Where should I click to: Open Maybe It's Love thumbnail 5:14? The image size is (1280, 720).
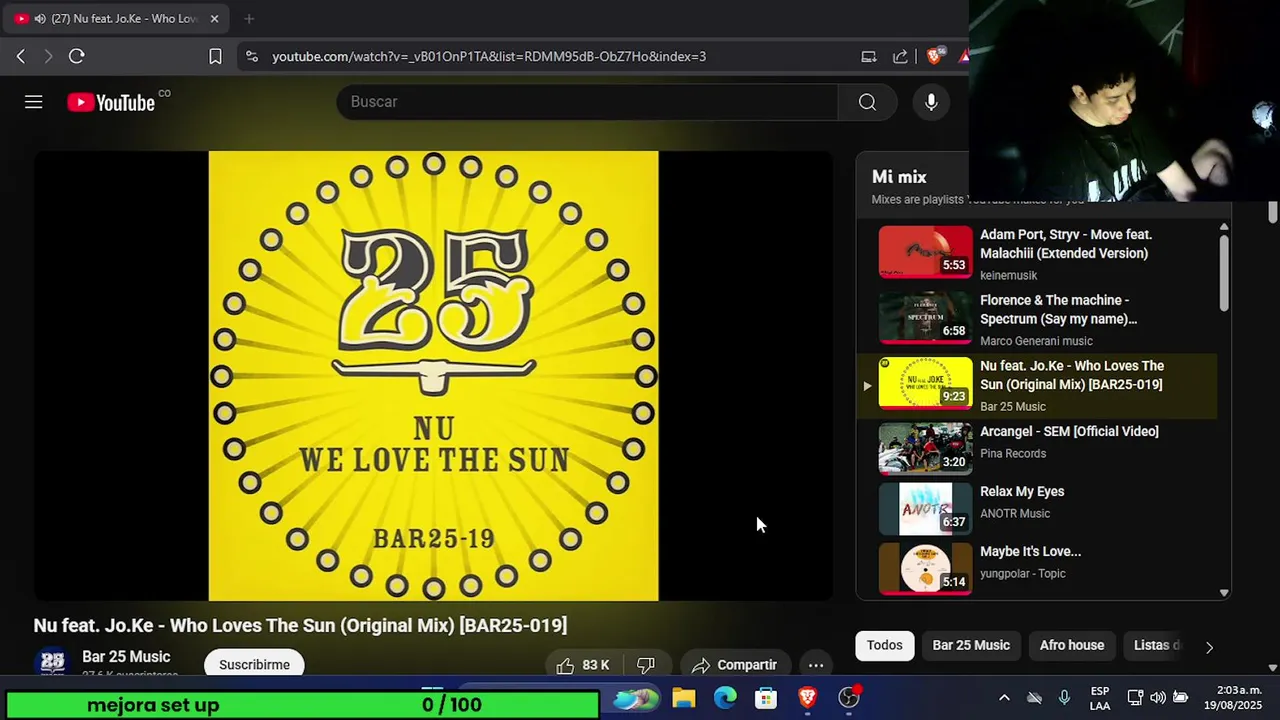925,568
